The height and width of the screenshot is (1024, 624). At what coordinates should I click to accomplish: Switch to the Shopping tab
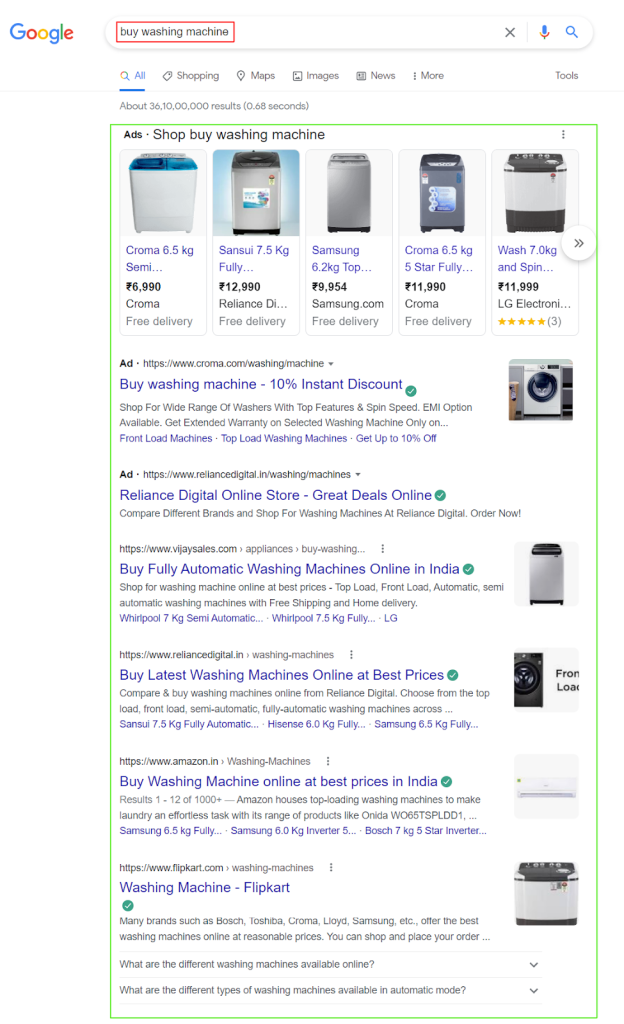pyautogui.click(x=191, y=76)
